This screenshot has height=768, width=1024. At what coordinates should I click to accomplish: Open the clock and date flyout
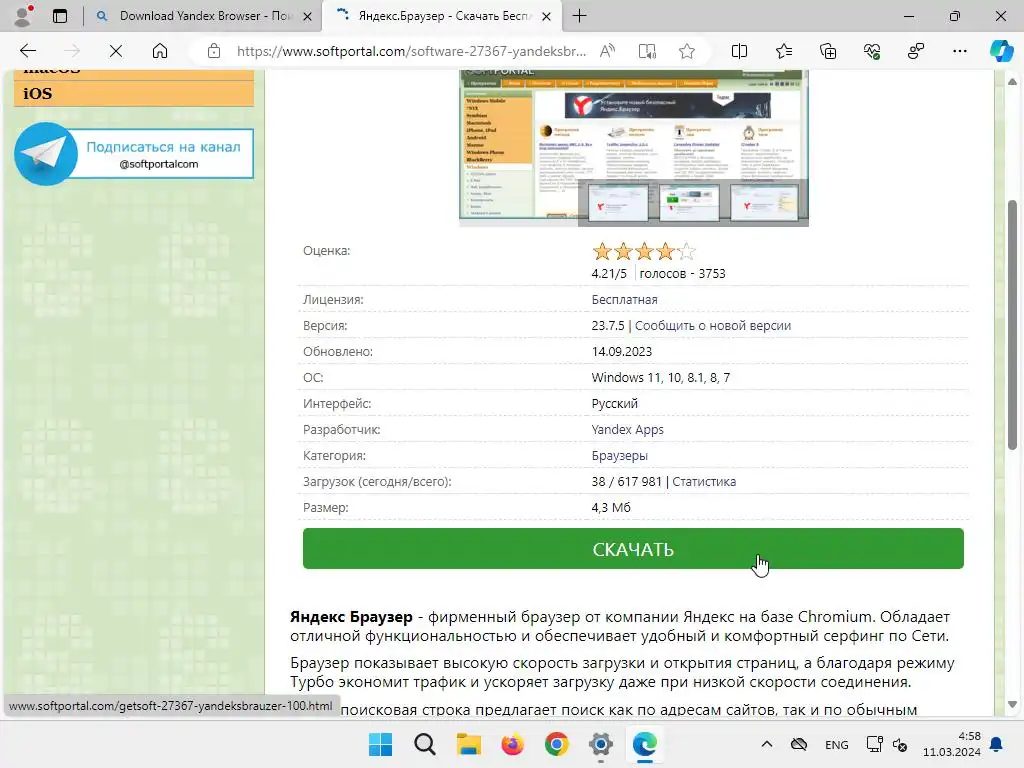point(952,744)
